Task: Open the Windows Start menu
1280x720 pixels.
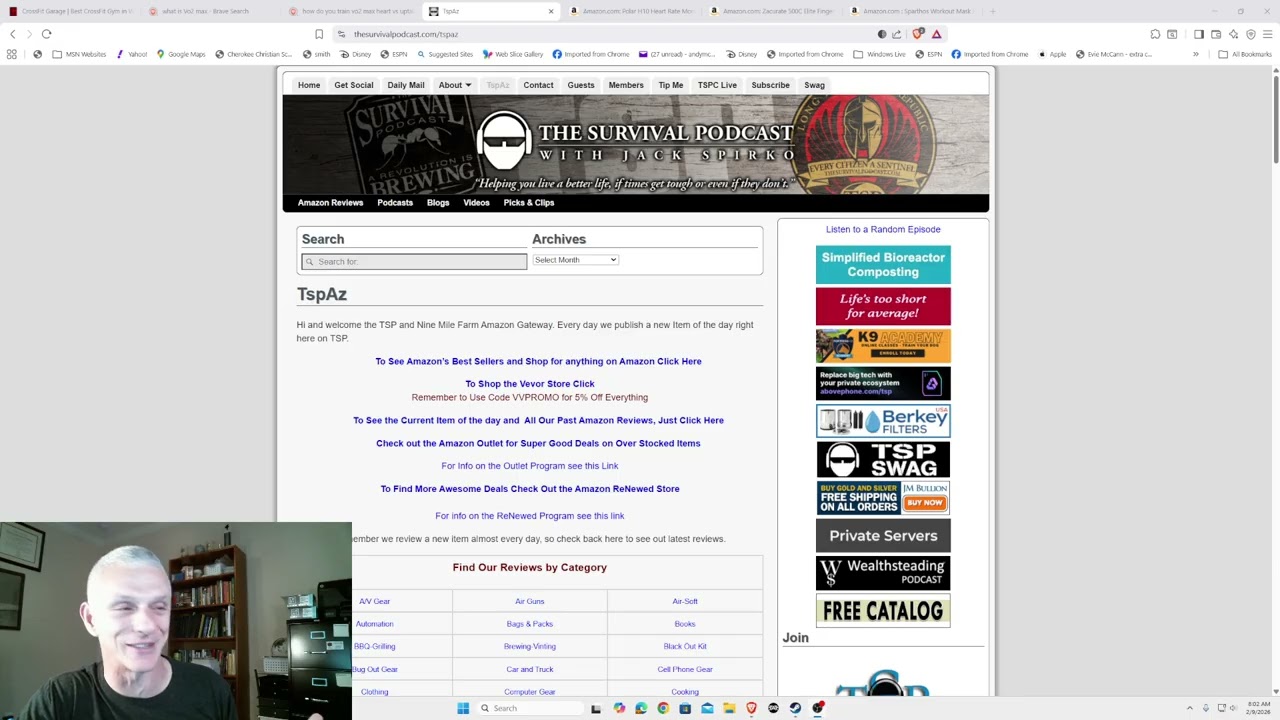Action: coord(463,708)
